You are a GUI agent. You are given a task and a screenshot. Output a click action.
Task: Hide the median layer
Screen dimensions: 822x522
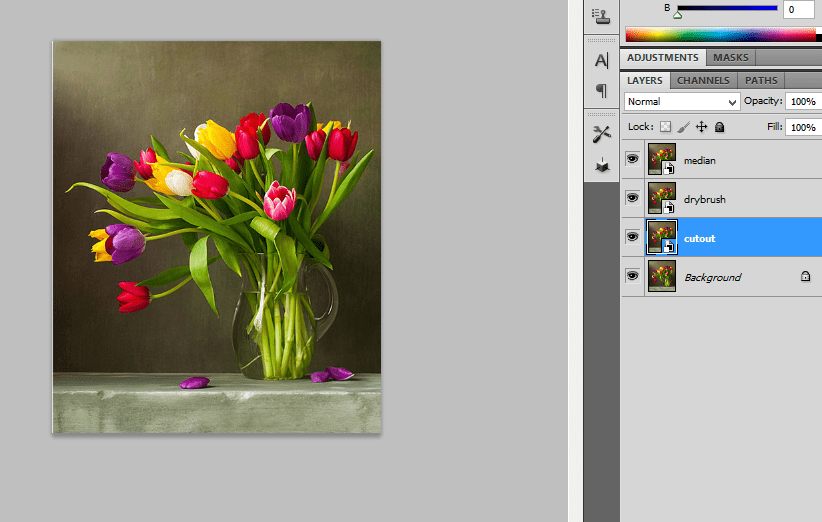pyautogui.click(x=633, y=159)
